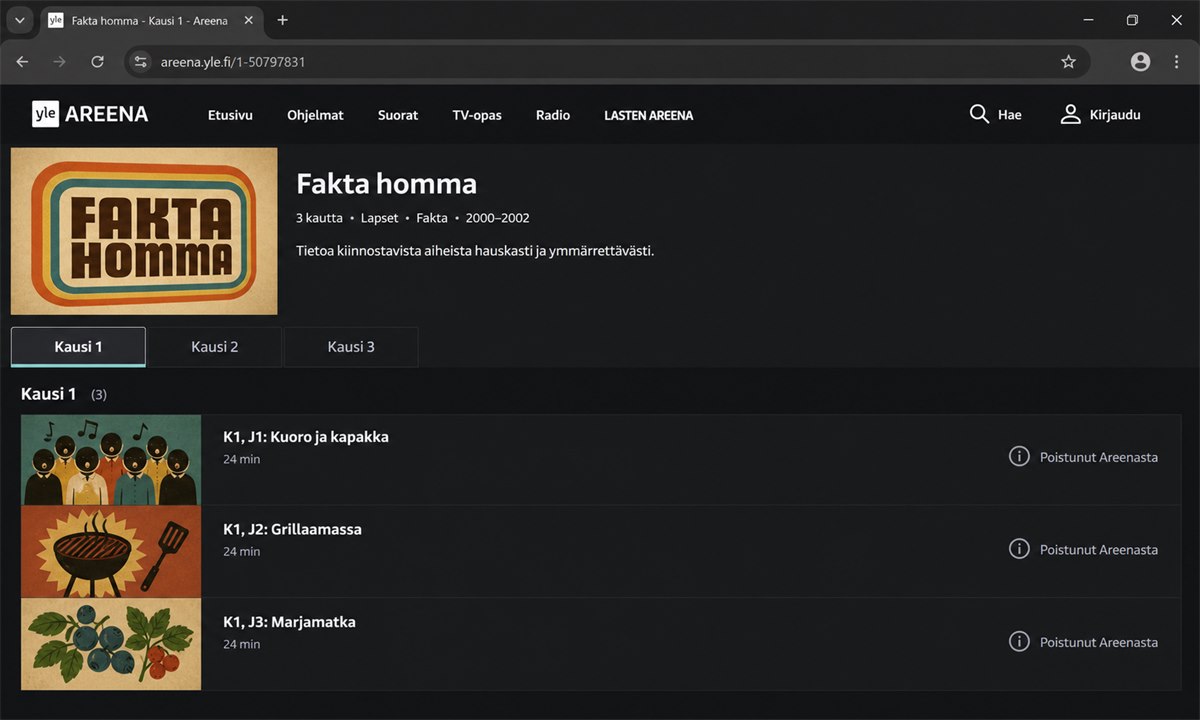The width and height of the screenshot is (1200, 720).
Task: Select the Kausi 1 tab
Action: coord(78,347)
